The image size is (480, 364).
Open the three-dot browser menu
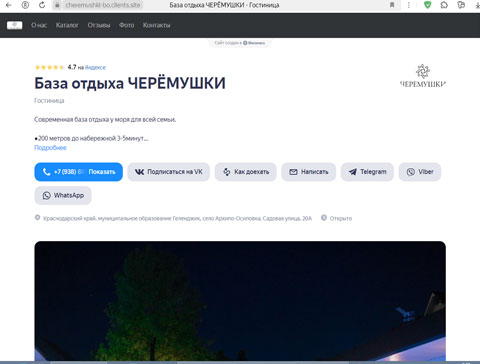point(409,5)
